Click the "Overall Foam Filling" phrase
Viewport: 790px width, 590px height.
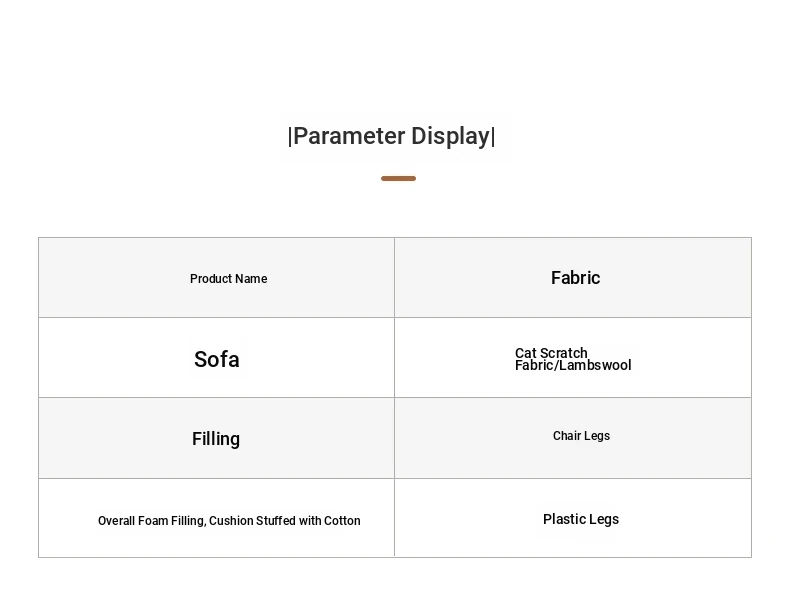(x=151, y=521)
